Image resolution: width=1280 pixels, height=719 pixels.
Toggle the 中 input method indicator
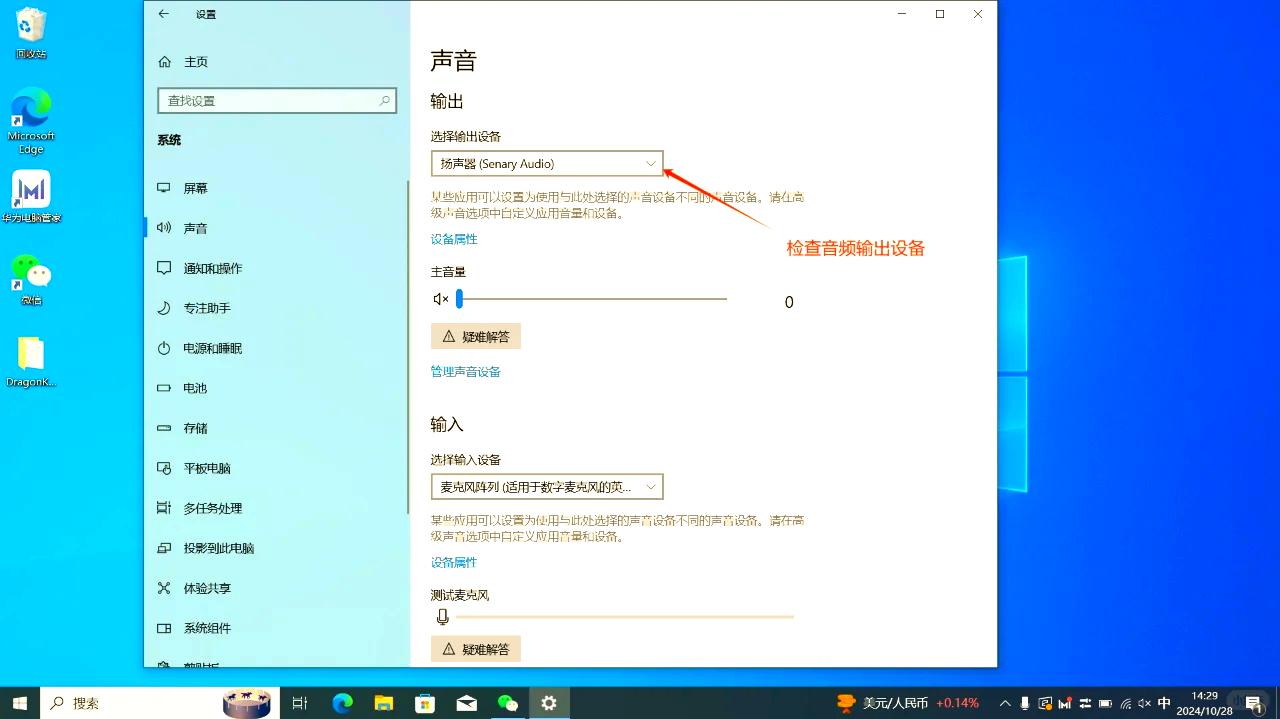tap(1164, 703)
